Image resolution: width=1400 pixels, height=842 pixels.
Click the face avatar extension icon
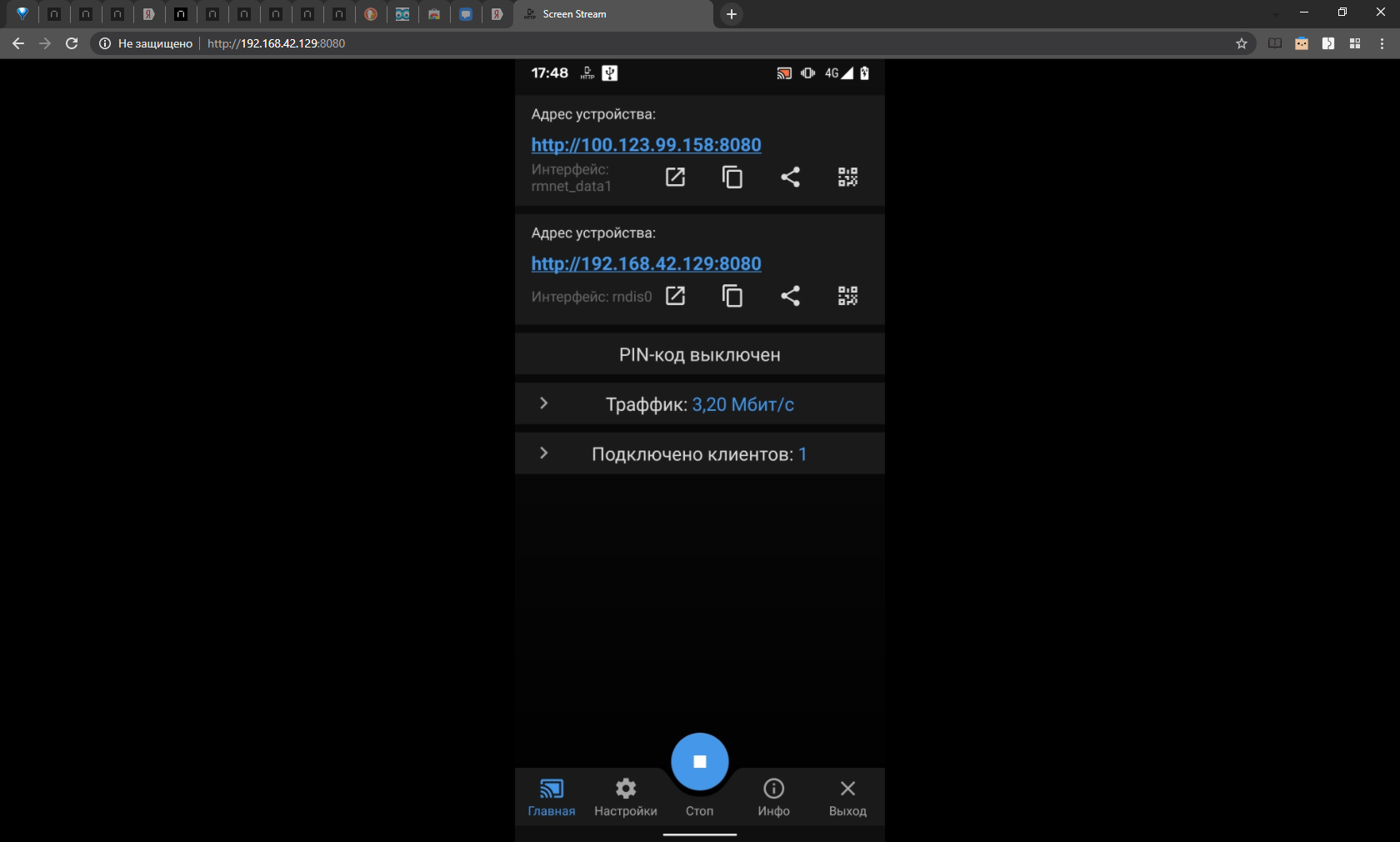1302,43
